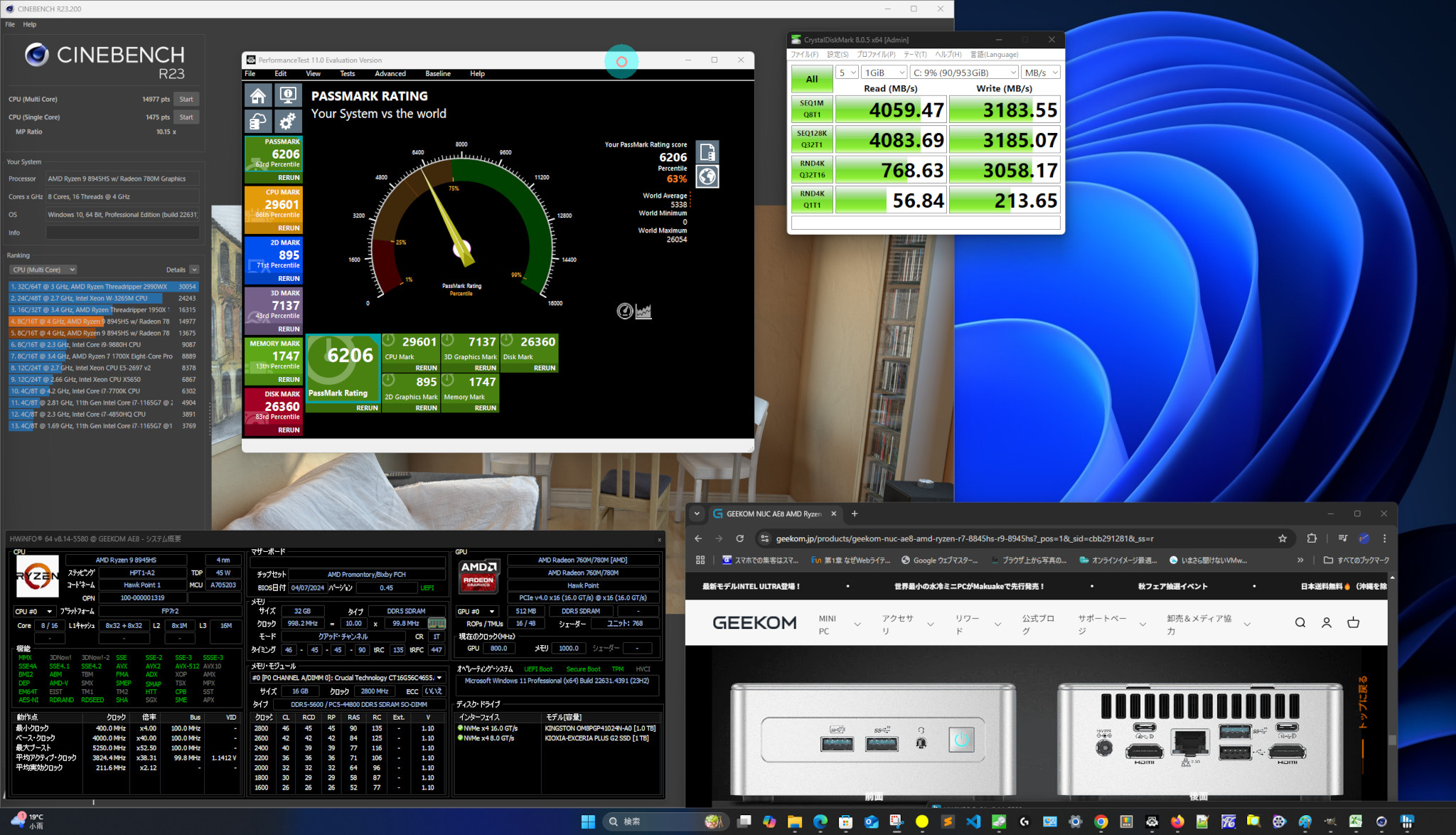Open GEEKOM account user icon
This screenshot has height=835, width=1456.
coord(1327,622)
